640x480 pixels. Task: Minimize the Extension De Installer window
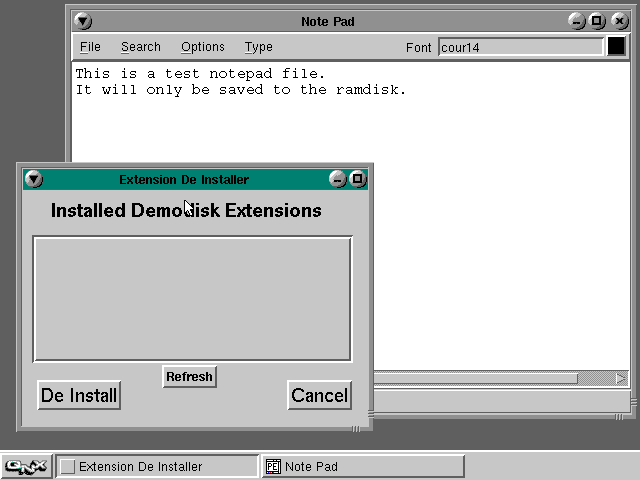[338, 179]
